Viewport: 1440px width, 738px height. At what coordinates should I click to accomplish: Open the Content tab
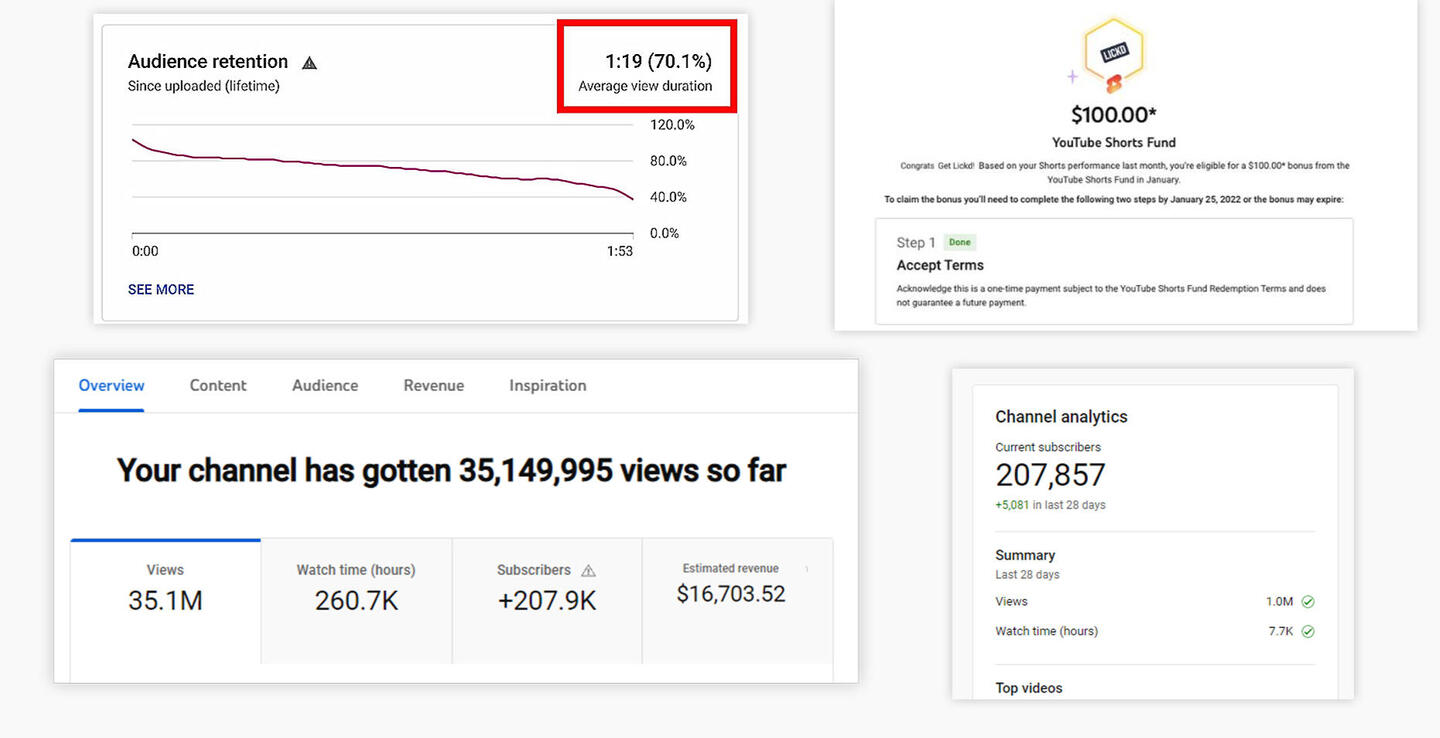pos(218,385)
